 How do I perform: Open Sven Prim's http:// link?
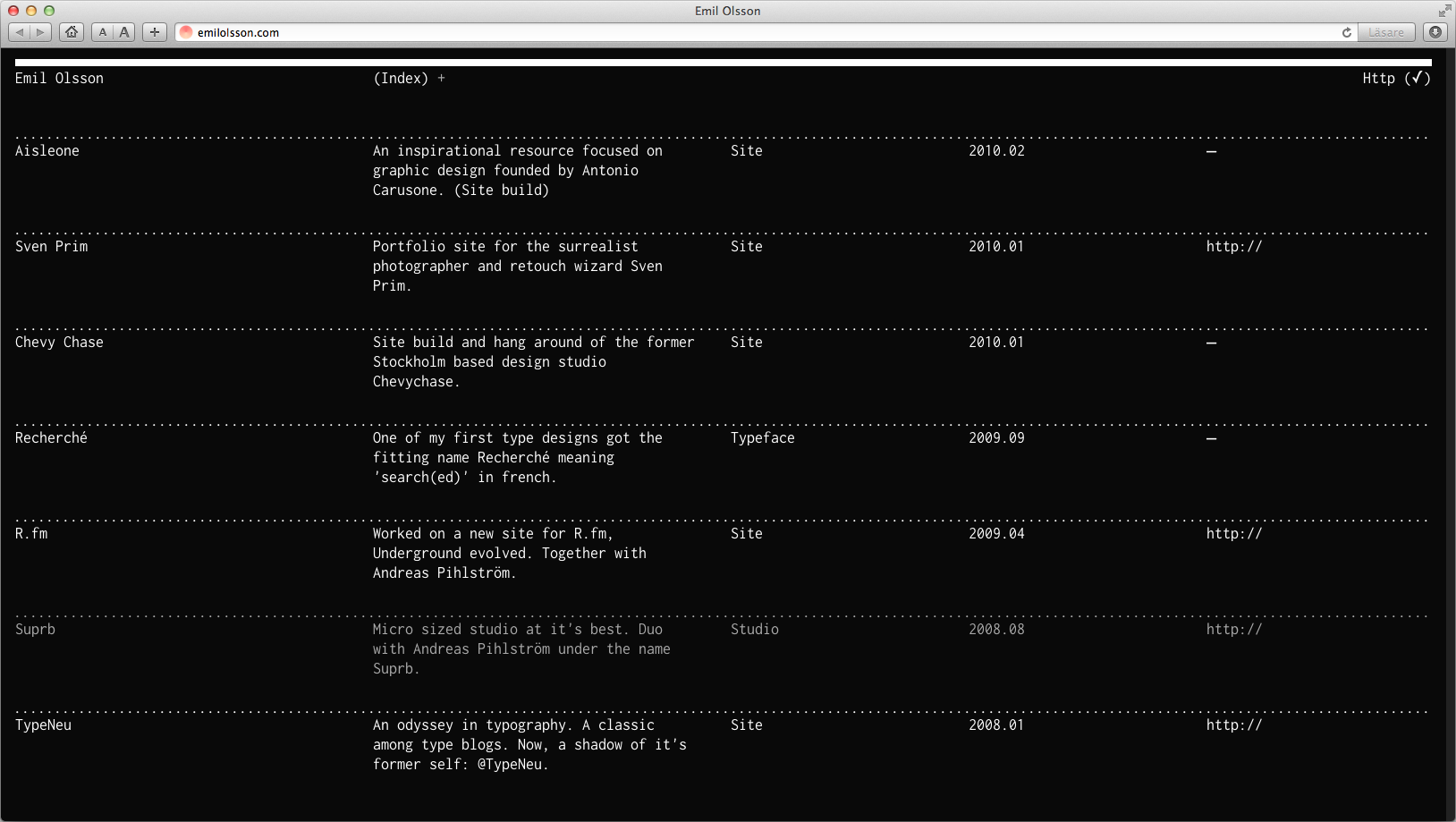1233,247
